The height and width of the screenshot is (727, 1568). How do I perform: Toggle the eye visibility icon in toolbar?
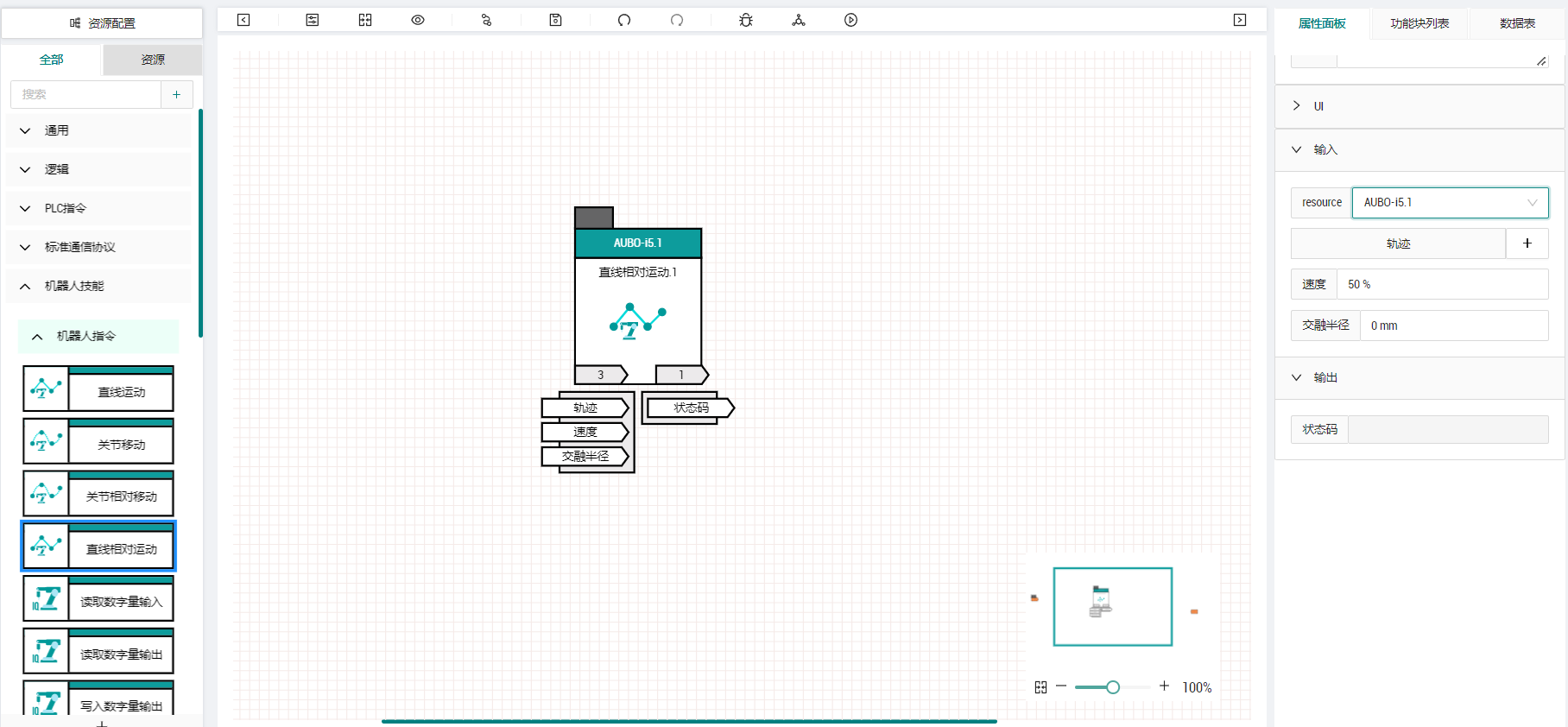point(418,20)
